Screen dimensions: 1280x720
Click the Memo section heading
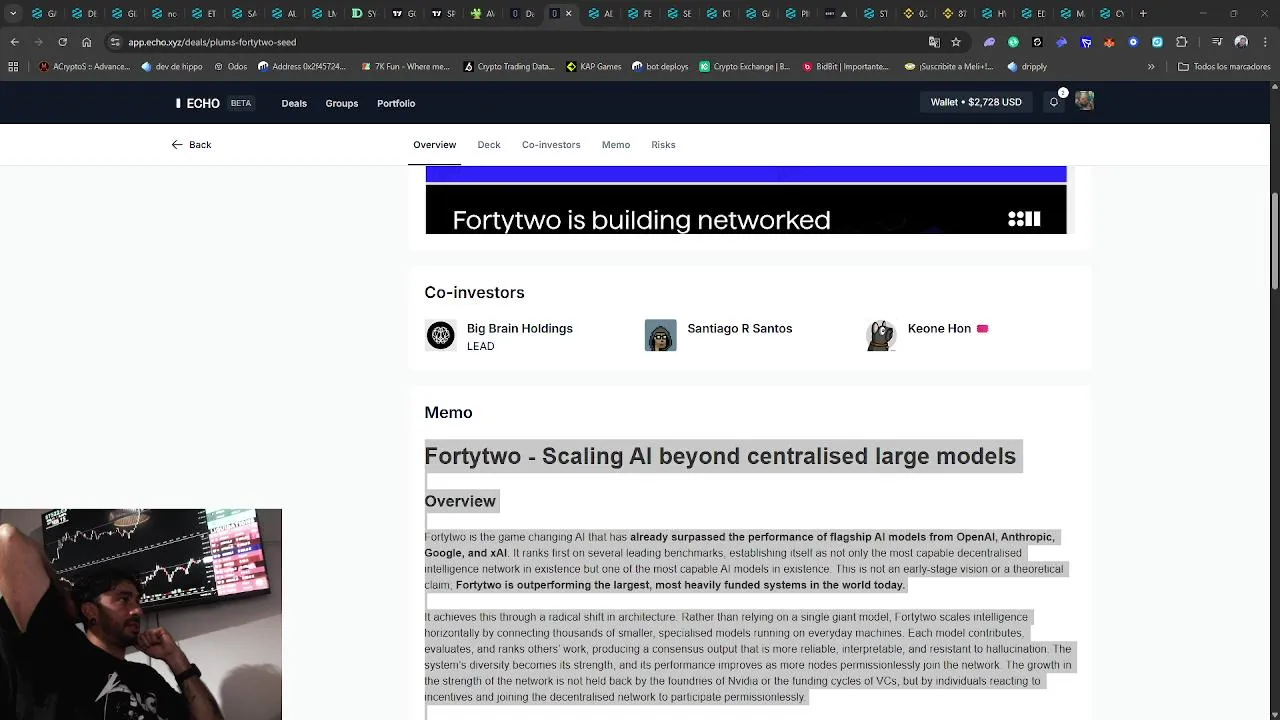(x=448, y=412)
